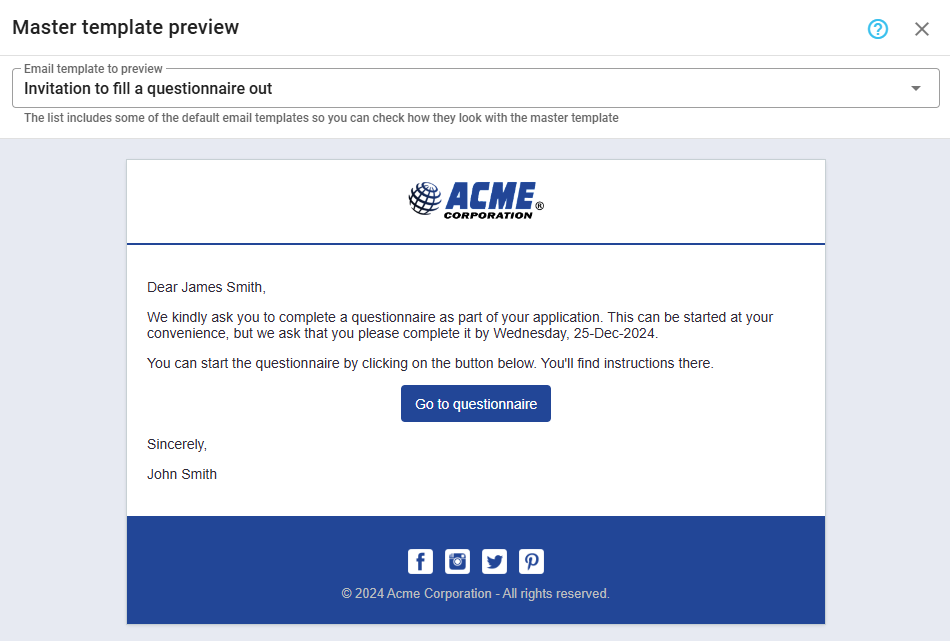The width and height of the screenshot is (950, 641).
Task: Click the 'Sincerely,' closing line
Action: pos(177,444)
